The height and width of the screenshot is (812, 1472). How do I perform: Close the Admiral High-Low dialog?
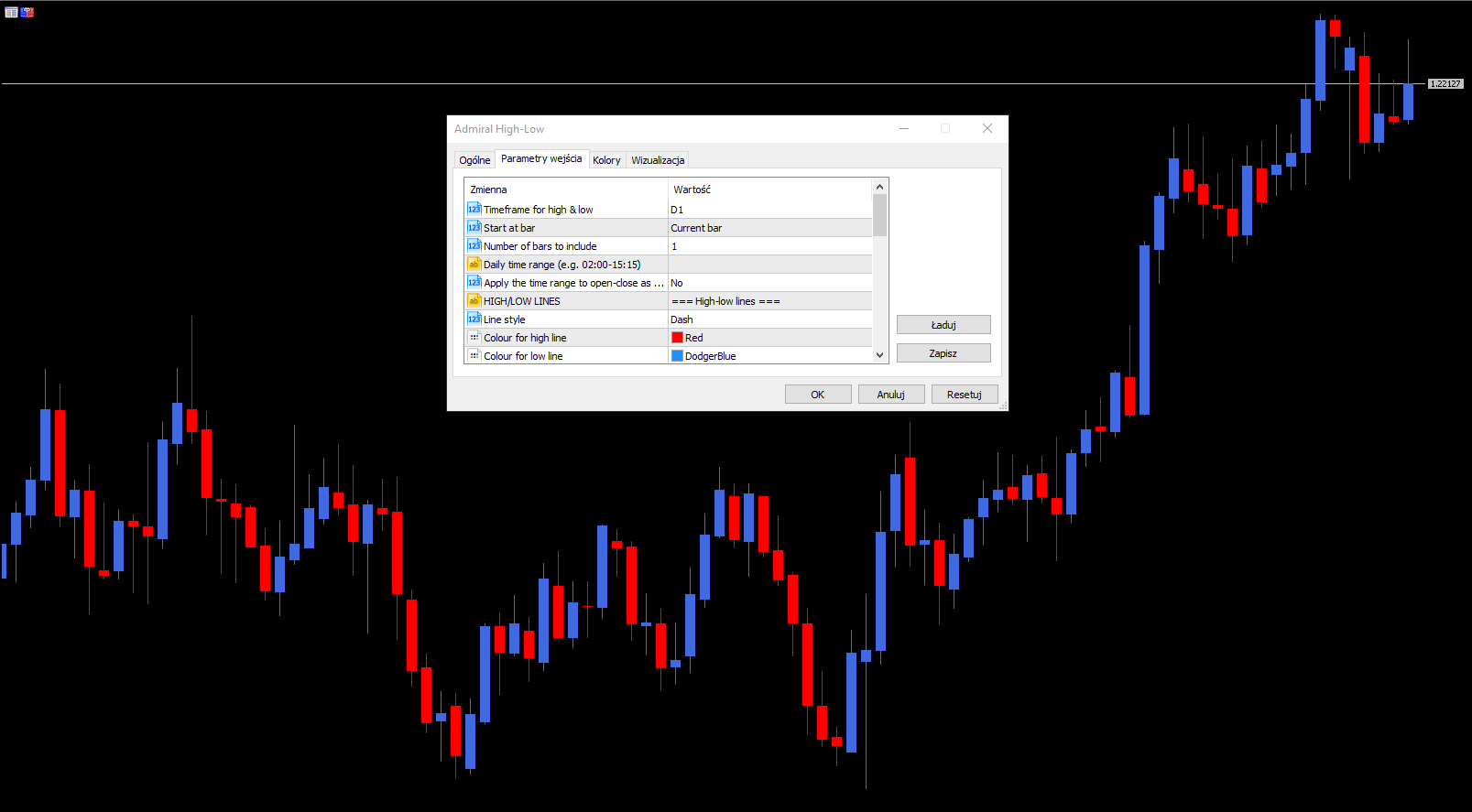[987, 128]
